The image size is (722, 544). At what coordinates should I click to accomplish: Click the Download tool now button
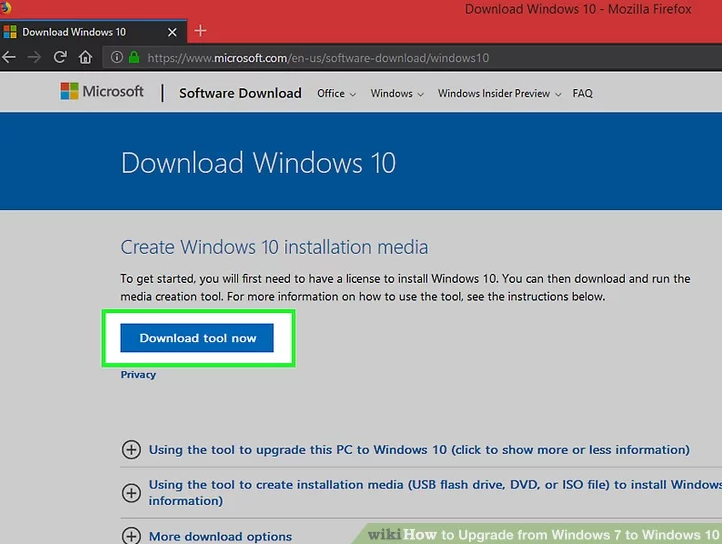pyautogui.click(x=197, y=338)
